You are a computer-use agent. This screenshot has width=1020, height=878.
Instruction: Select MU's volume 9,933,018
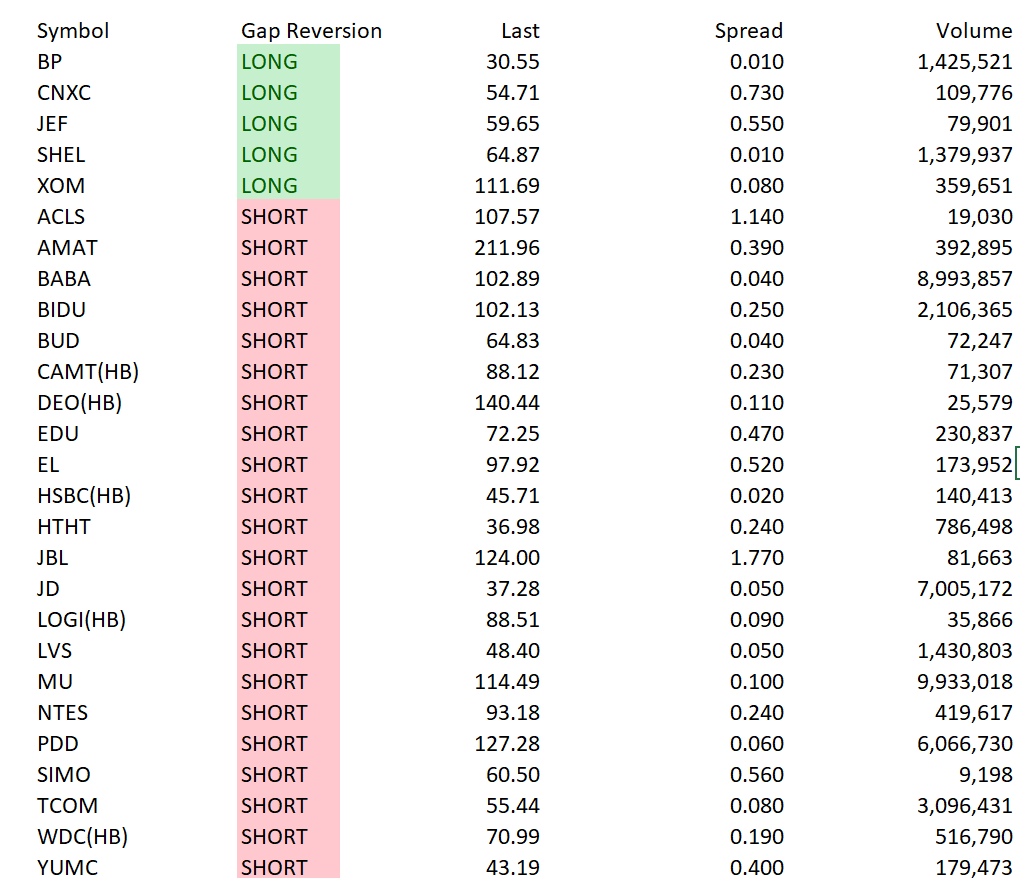coord(965,682)
